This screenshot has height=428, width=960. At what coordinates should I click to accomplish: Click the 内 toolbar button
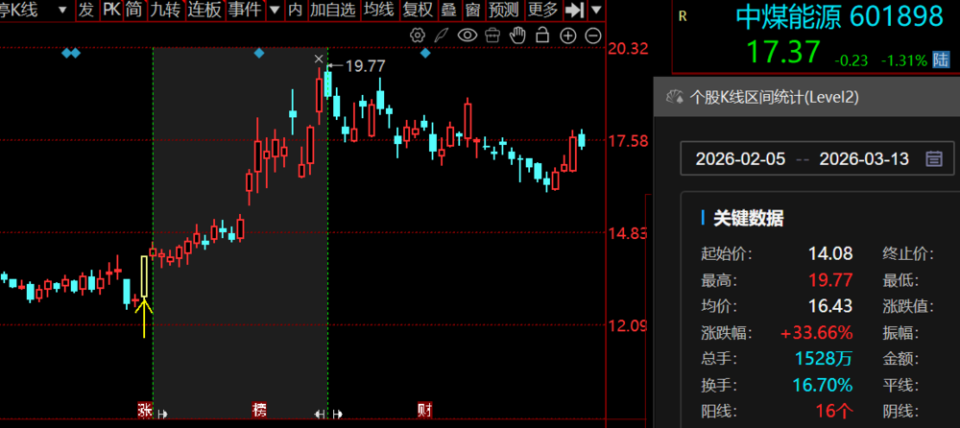(x=296, y=10)
